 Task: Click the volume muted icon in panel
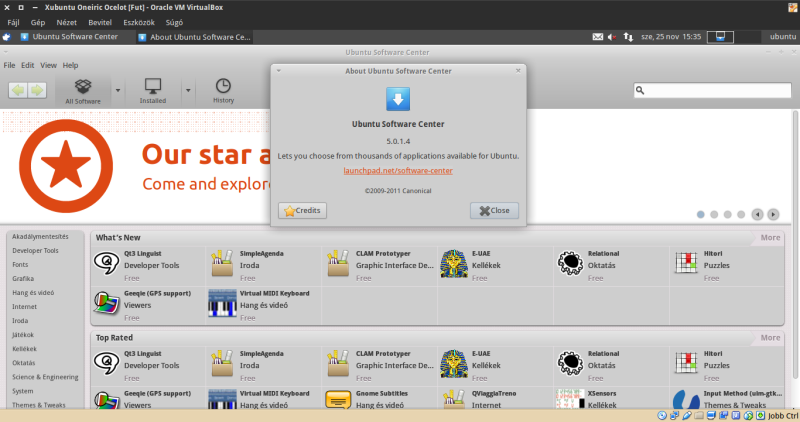(x=612, y=37)
